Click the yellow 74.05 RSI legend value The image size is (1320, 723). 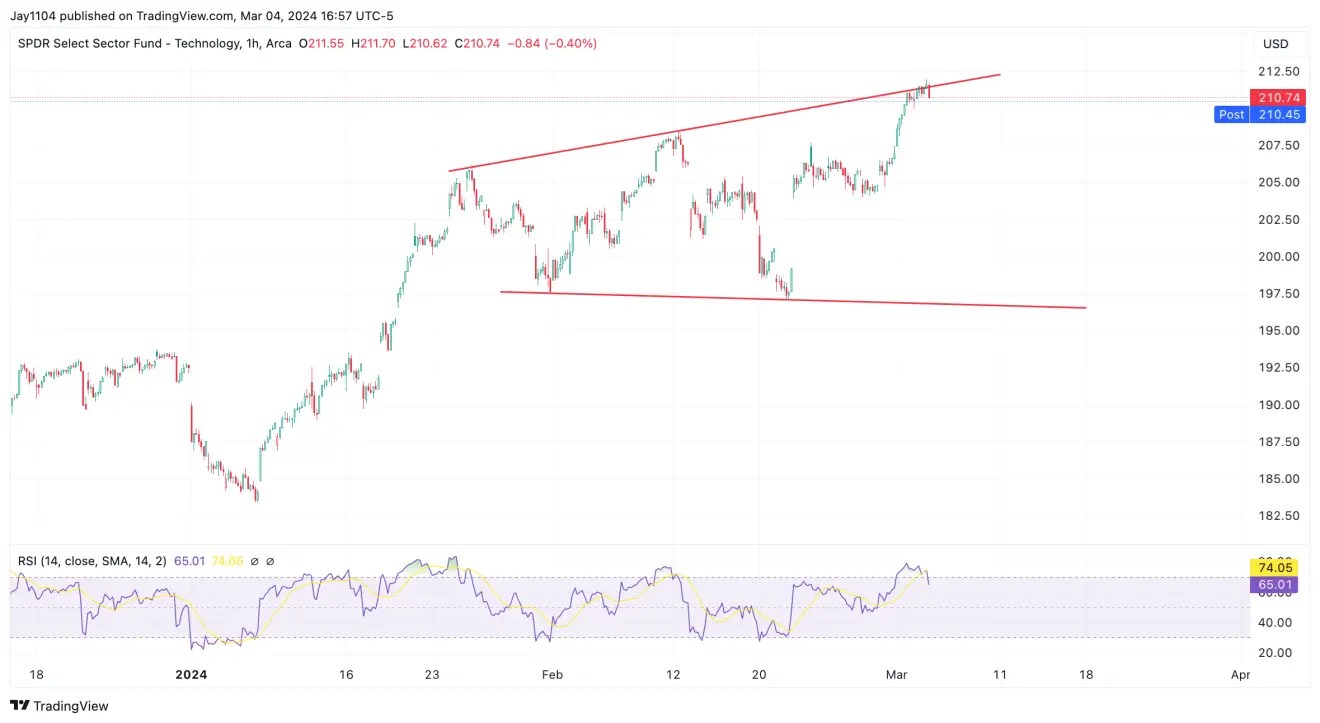coord(227,561)
